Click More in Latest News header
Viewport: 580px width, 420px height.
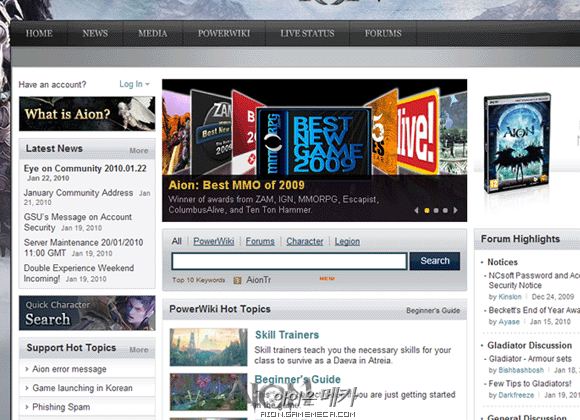[x=139, y=151]
